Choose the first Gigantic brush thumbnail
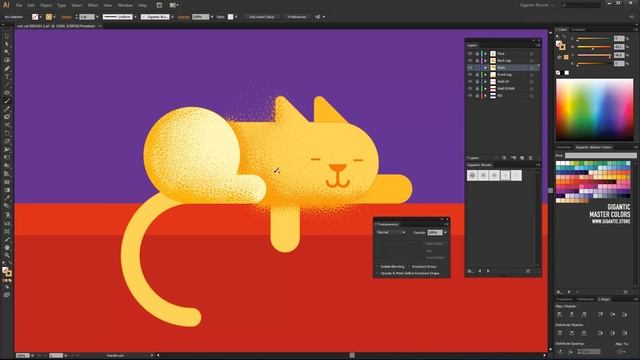This screenshot has width=640, height=360. (x=472, y=175)
